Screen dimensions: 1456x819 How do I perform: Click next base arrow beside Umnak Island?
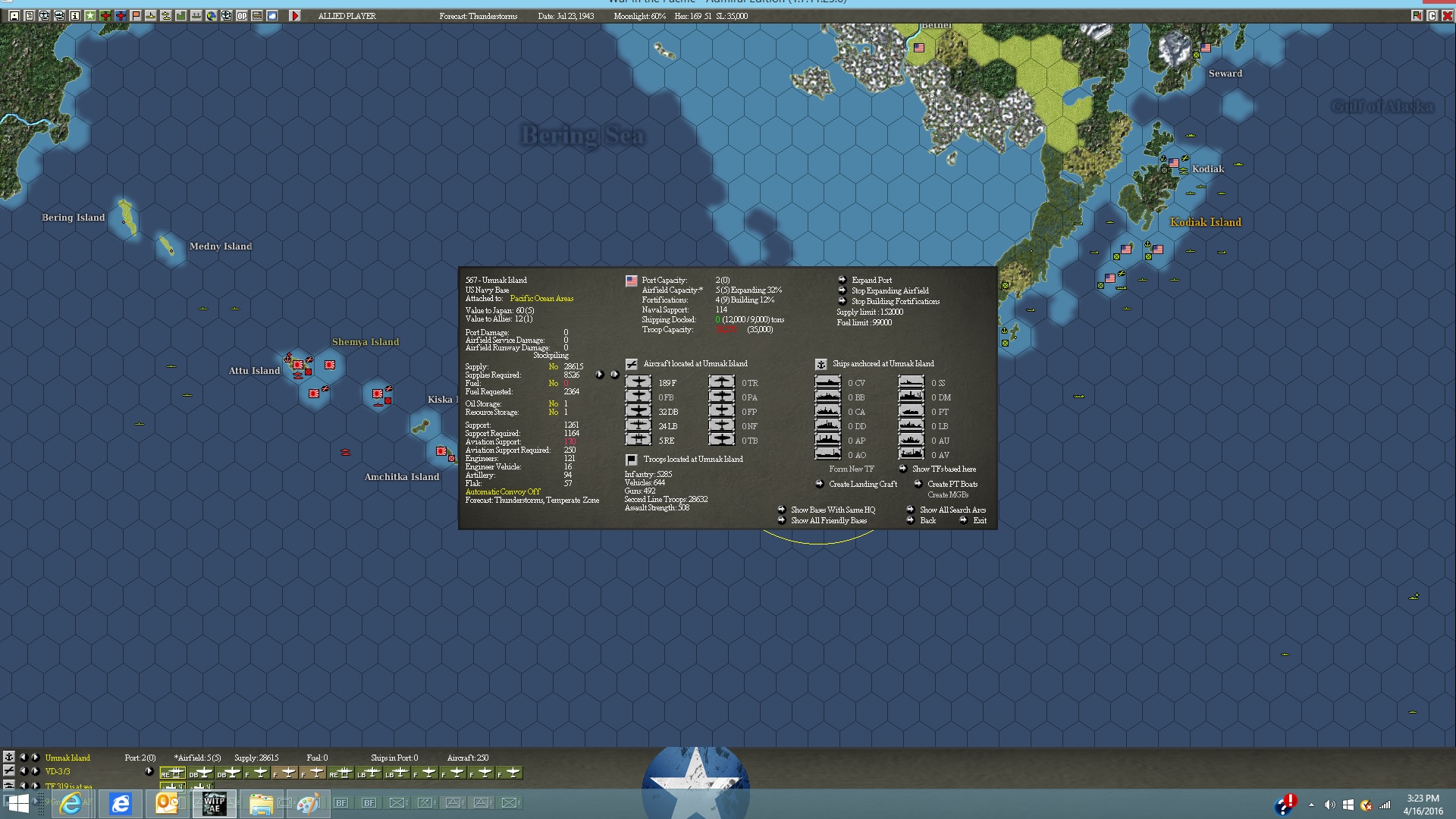coord(35,757)
